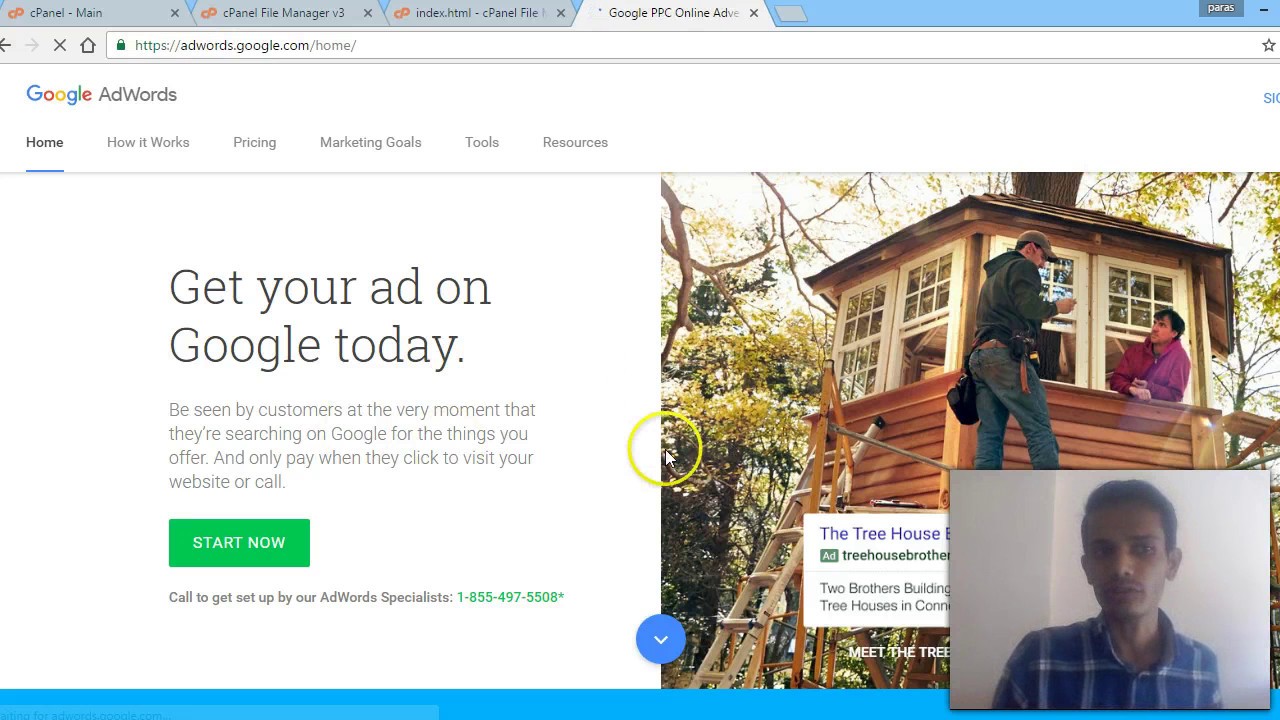1280x720 pixels.
Task: Bookmark this page with the star icon
Action: click(1269, 45)
